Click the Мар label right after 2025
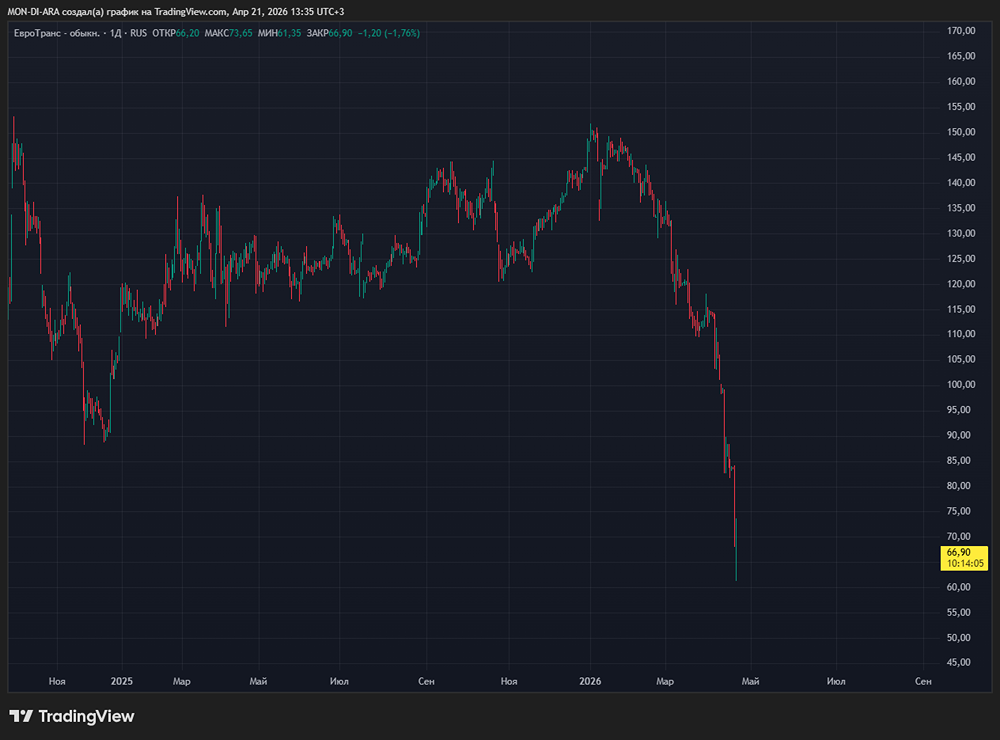This screenshot has width=1000, height=740. click(182, 681)
